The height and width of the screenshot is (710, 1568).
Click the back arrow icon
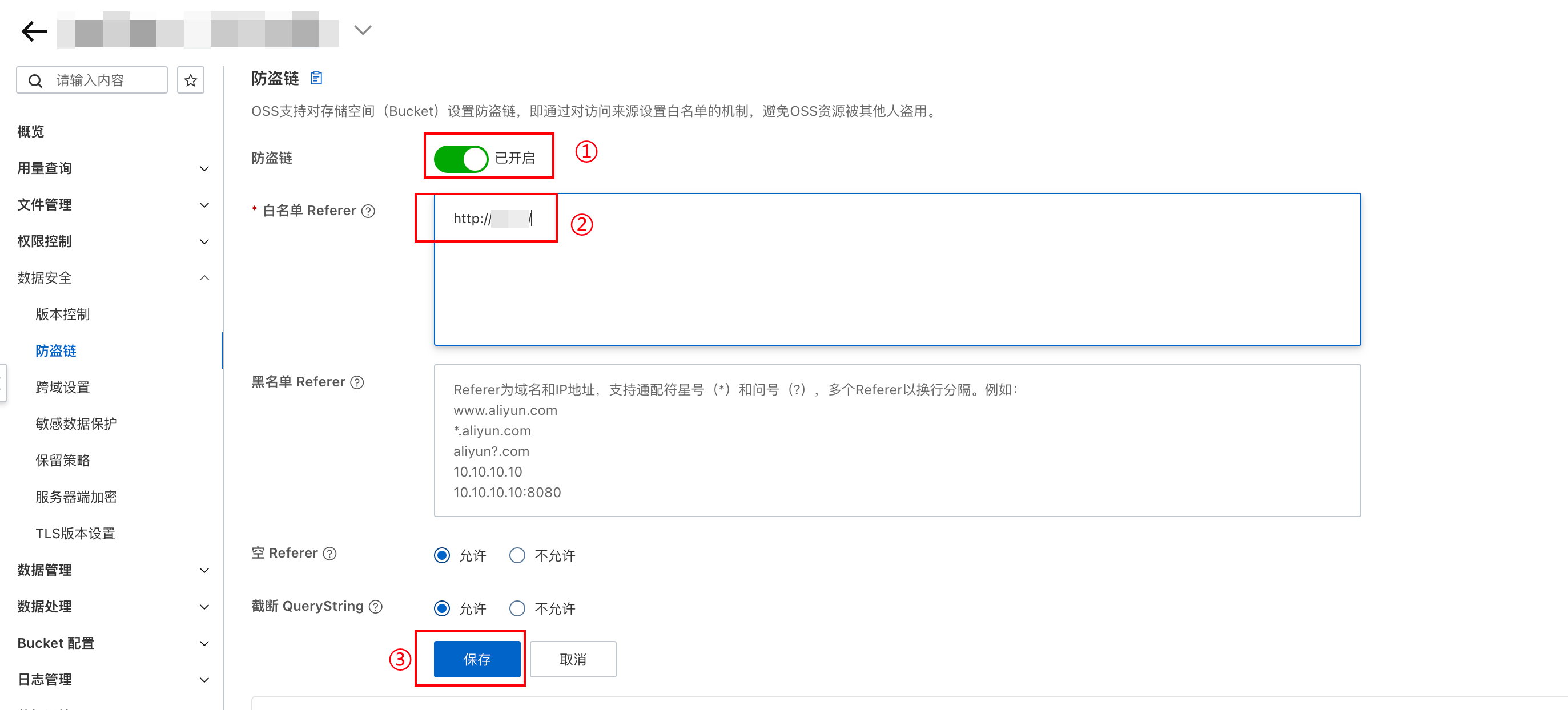click(34, 30)
